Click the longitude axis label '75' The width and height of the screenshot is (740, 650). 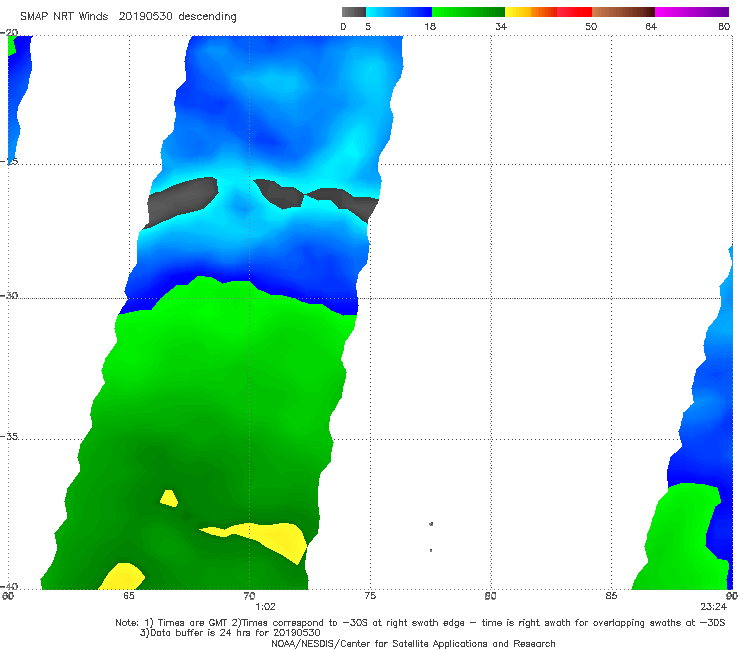370,596
